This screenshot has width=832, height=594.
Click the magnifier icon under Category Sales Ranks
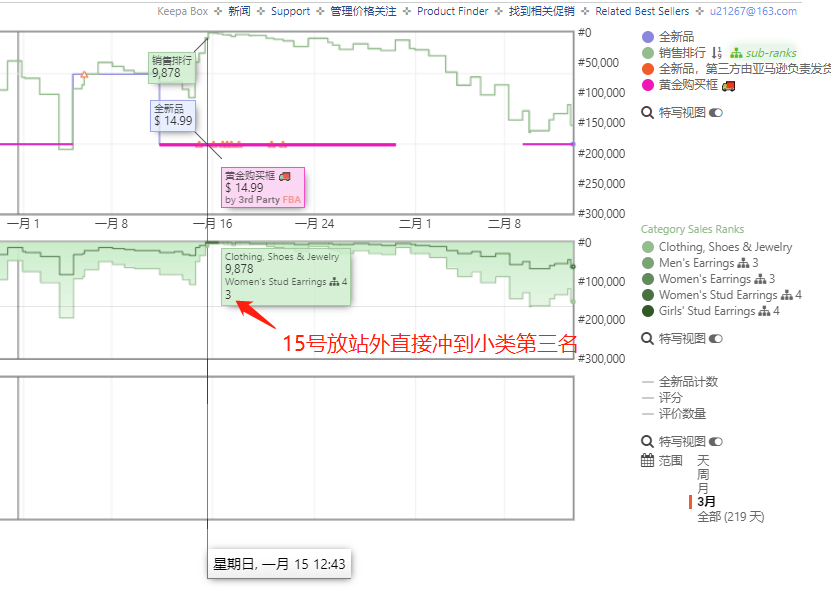point(647,339)
